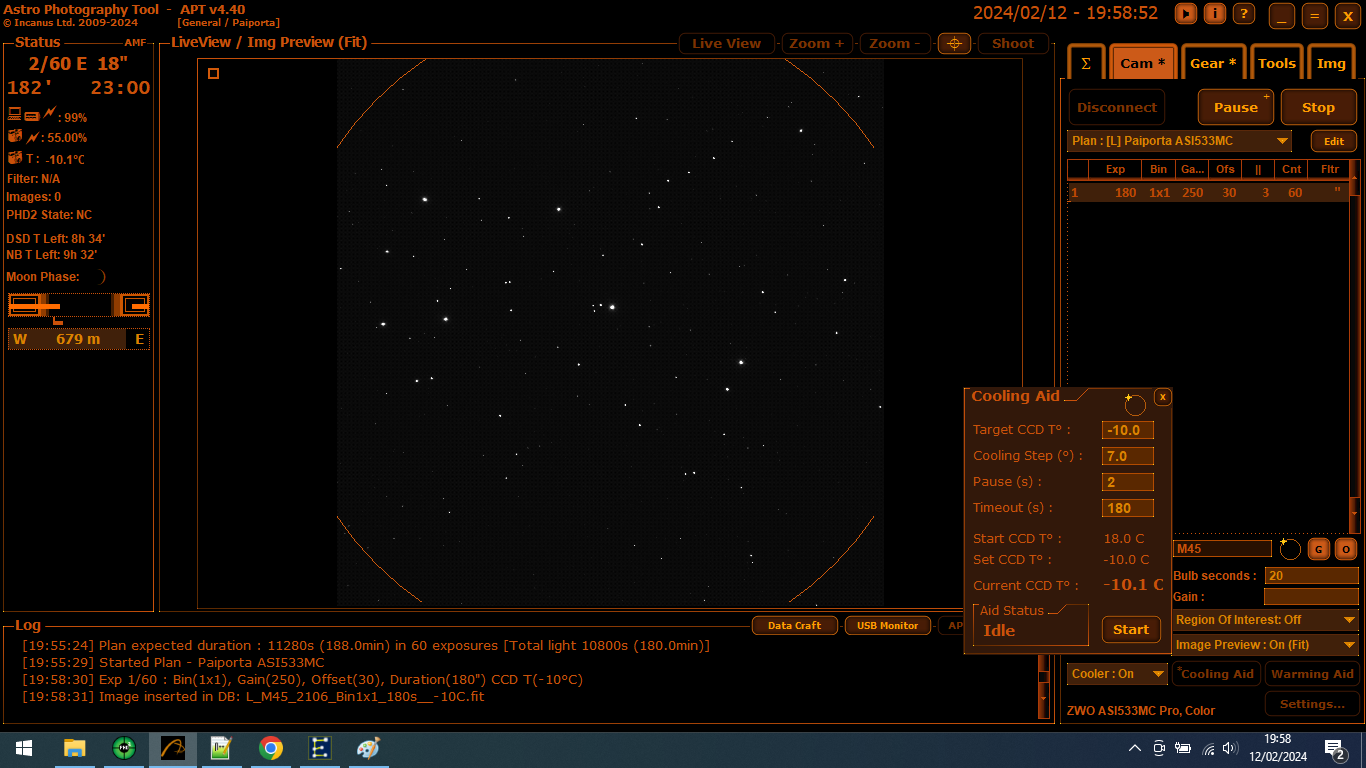Open camera Settings button
Screen dimensions: 1366x768
pyautogui.click(x=1312, y=703)
